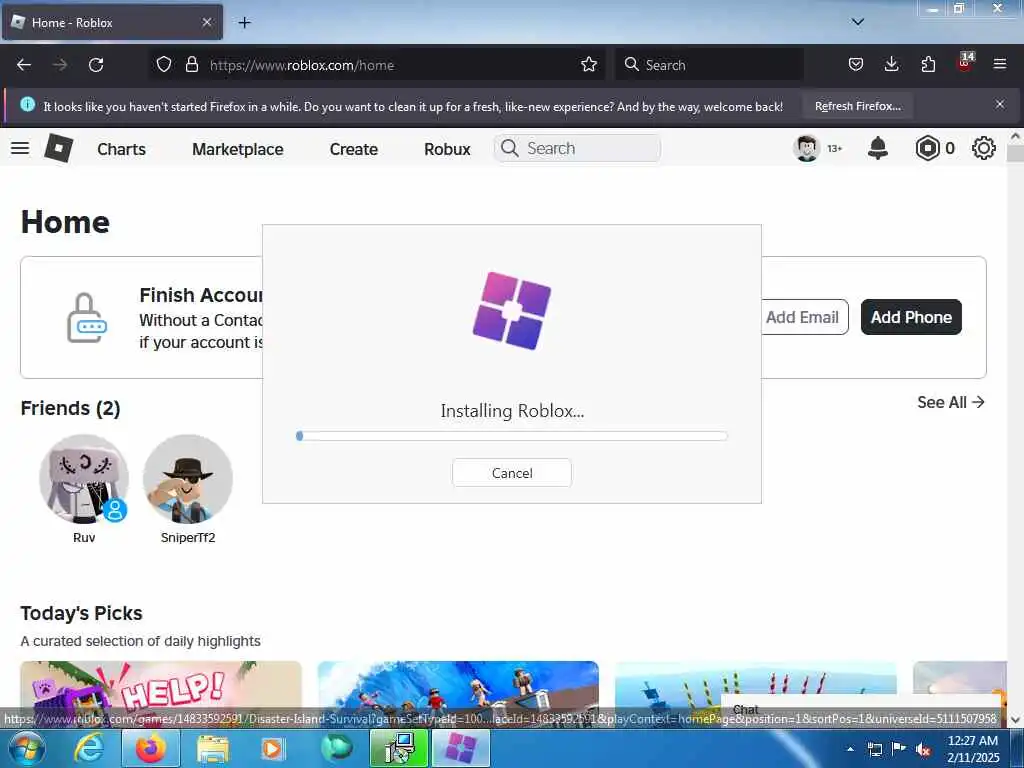Image resolution: width=1024 pixels, height=768 pixels.
Task: Dismiss the Firefox refresh notification bar
Action: pyautogui.click(x=999, y=104)
